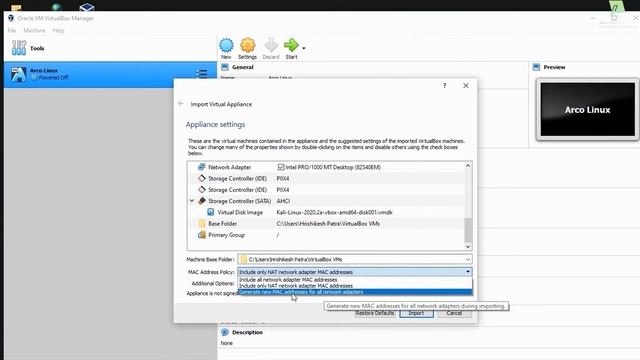Click the New machine toolbar icon

tap(226, 45)
